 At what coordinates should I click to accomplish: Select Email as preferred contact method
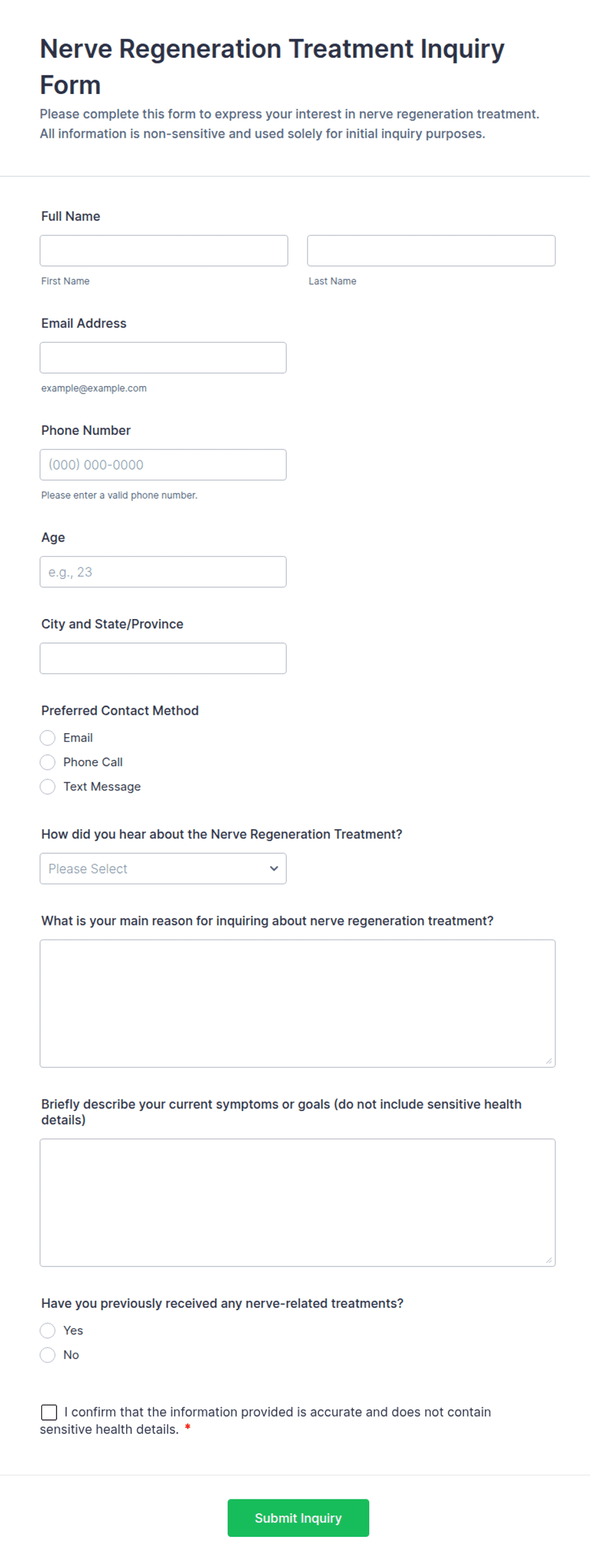point(48,738)
